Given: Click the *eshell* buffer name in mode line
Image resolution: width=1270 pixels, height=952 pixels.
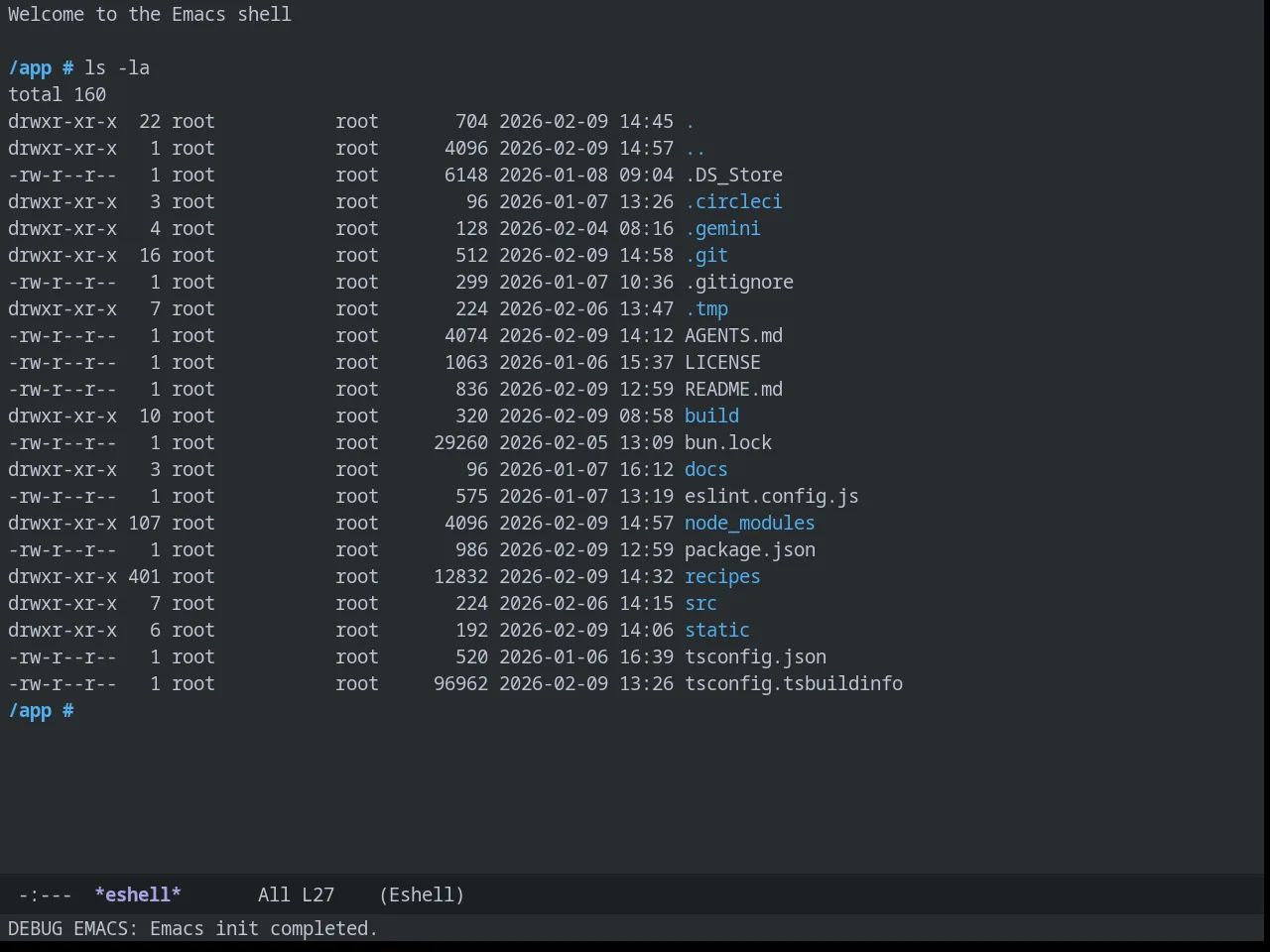Looking at the screenshot, I should (x=138, y=894).
